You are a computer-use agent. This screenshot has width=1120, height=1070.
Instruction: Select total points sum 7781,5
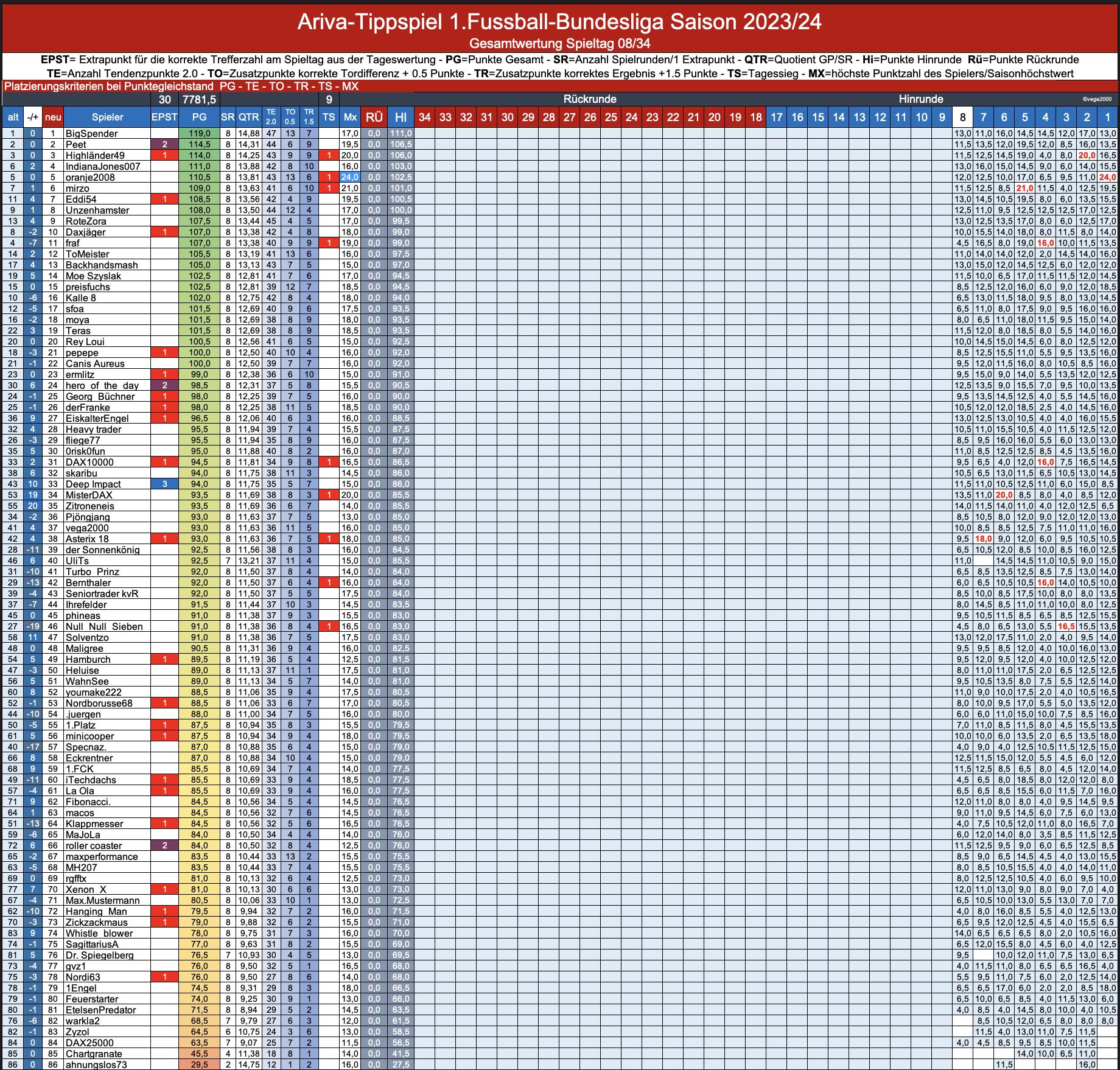click(199, 99)
